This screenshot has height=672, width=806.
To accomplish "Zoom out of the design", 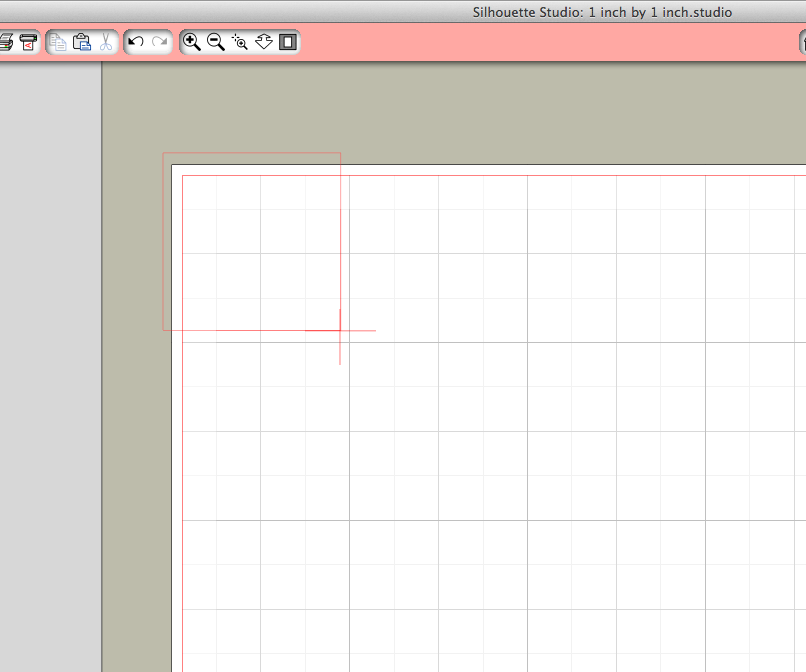I will (x=216, y=42).
